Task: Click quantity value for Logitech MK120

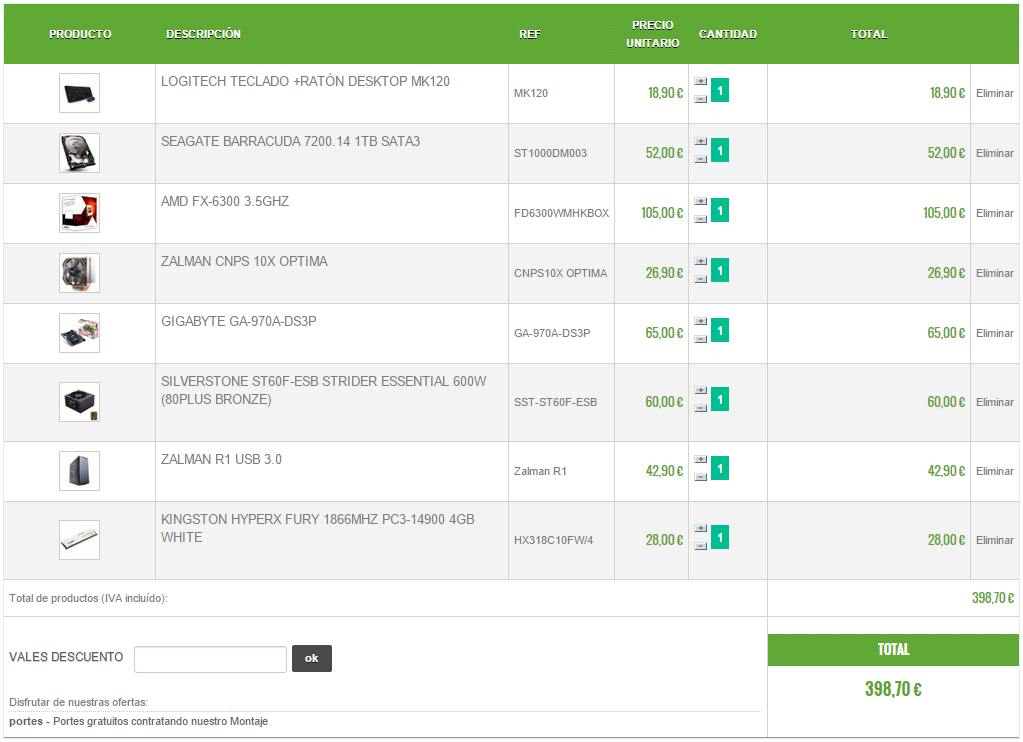Action: (720, 90)
